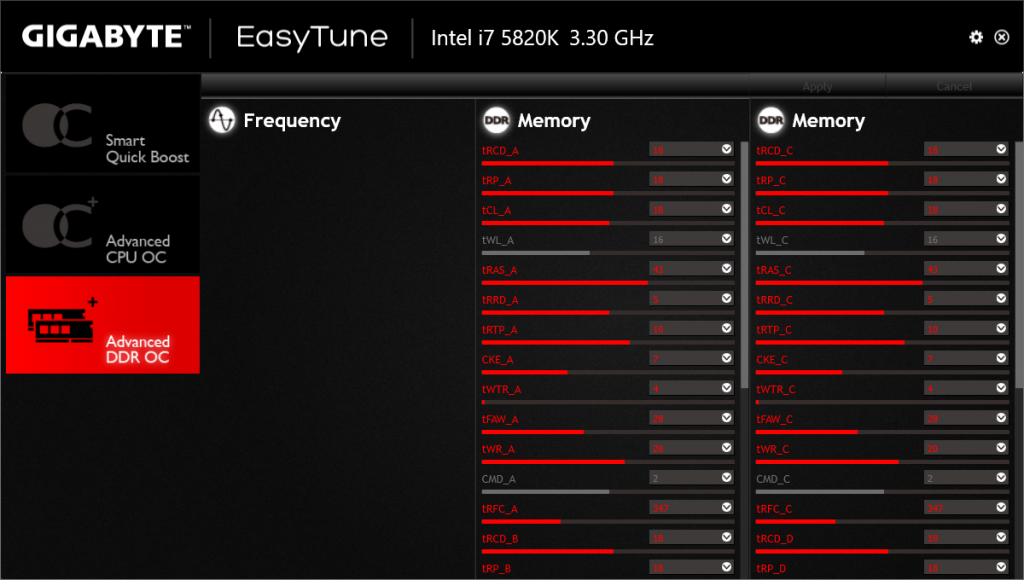Open the tRTP_A dropdown
Viewport: 1024px width, 580px height.
[x=726, y=329]
